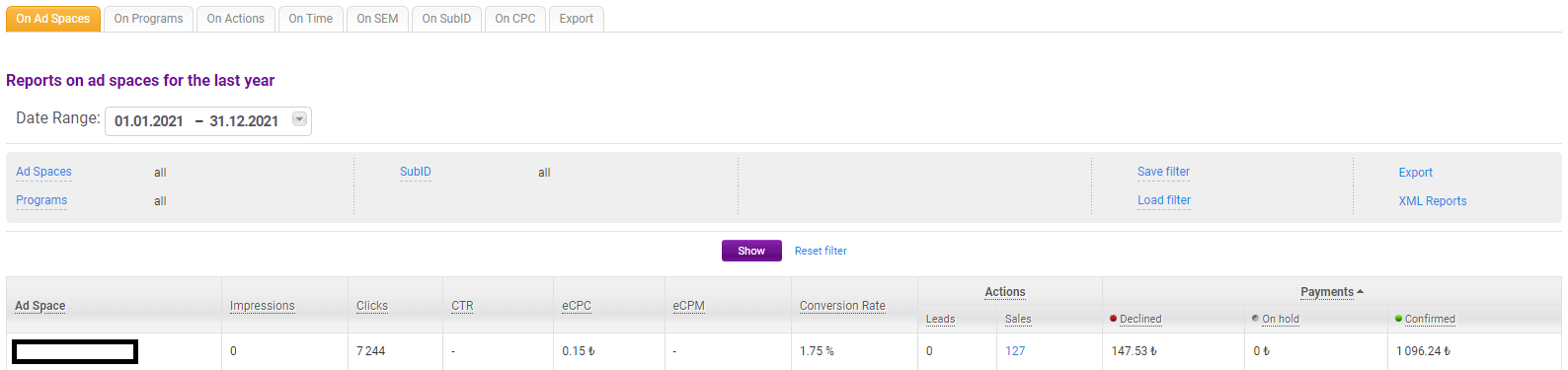Sort table by Conversion Rate column
Image resolution: width=1568 pixels, height=370 pixels.
click(842, 306)
